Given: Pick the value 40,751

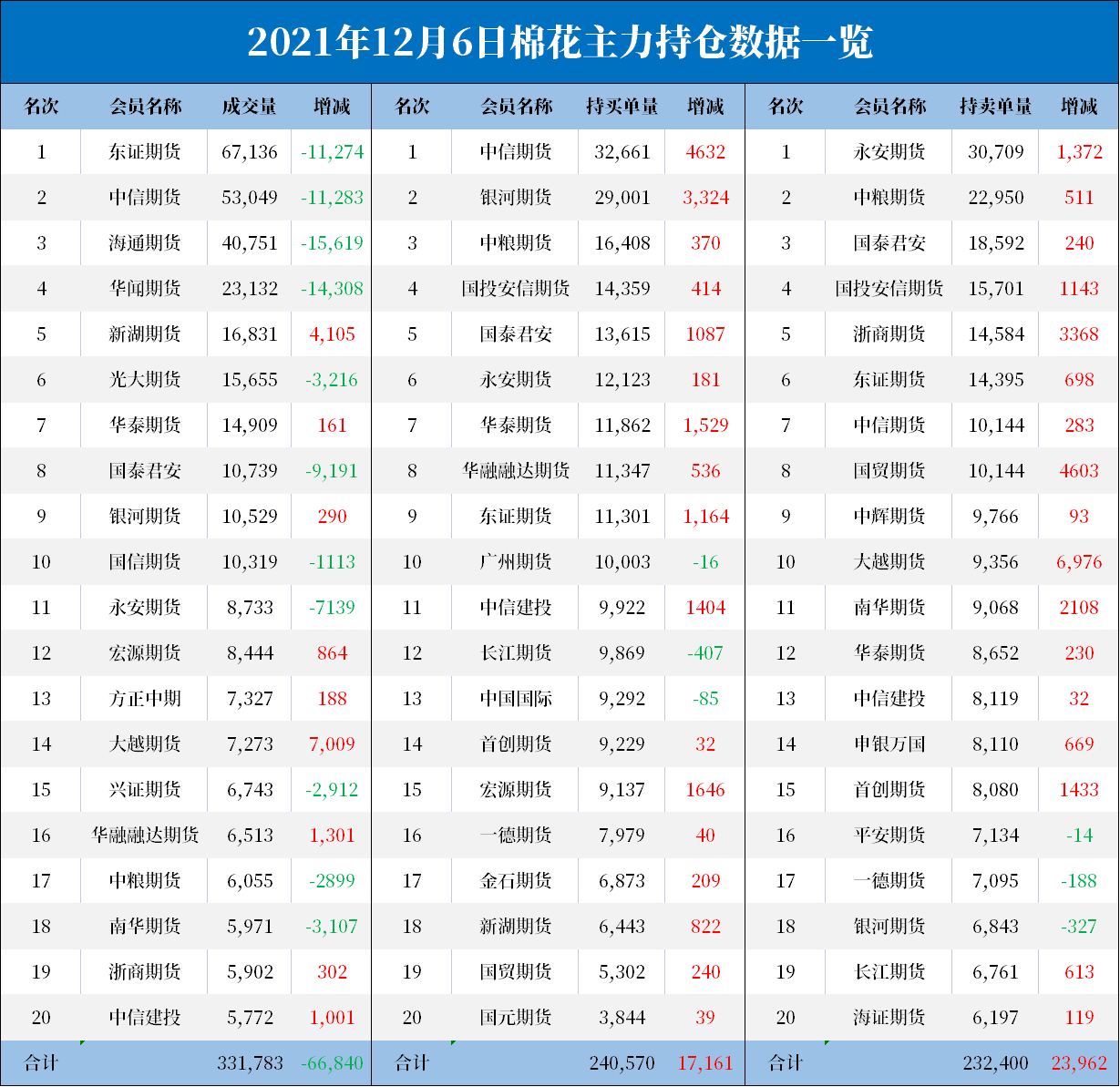Looking at the screenshot, I should click(250, 243).
